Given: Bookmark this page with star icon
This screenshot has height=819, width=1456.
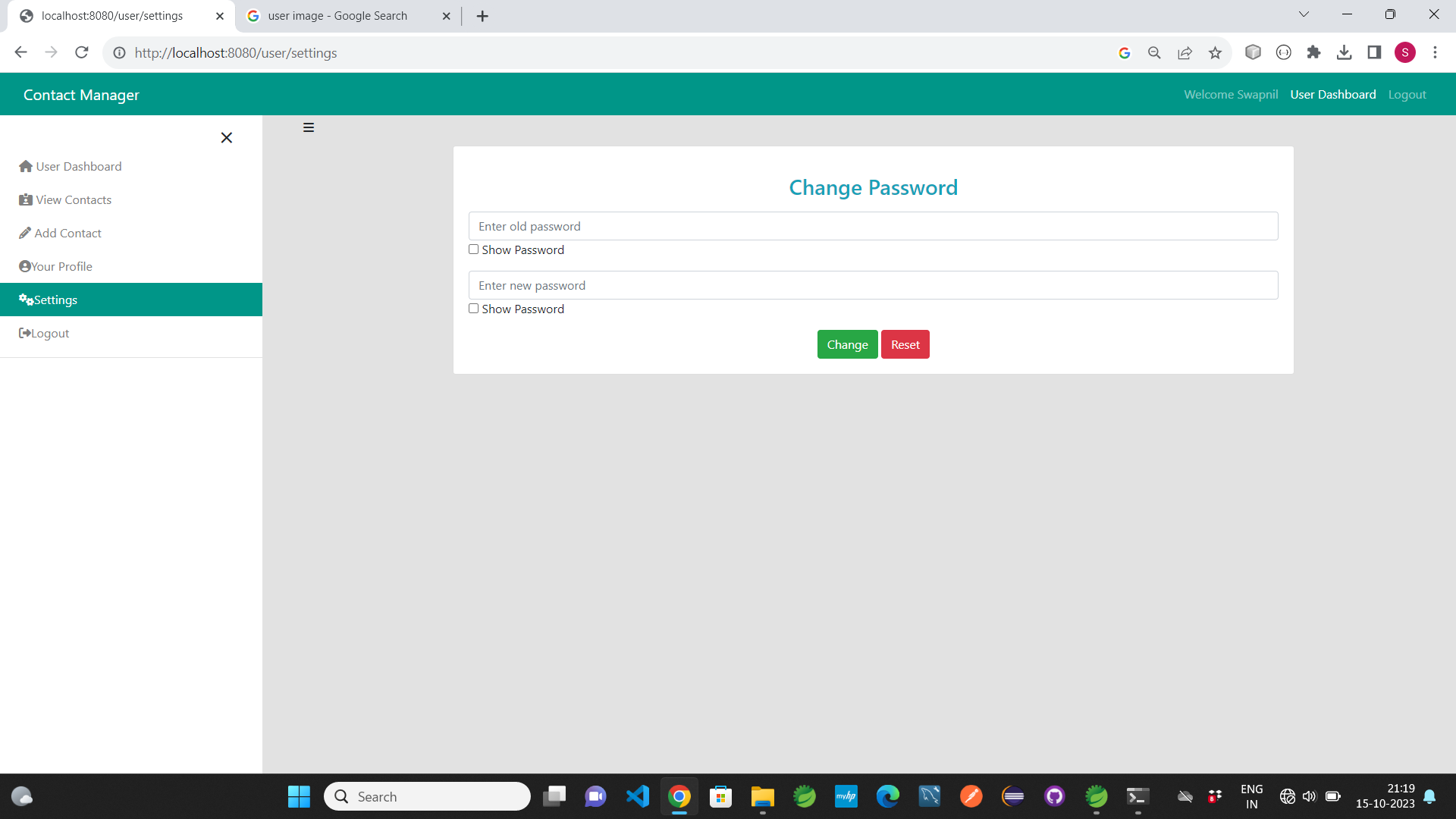Looking at the screenshot, I should coord(1215,52).
